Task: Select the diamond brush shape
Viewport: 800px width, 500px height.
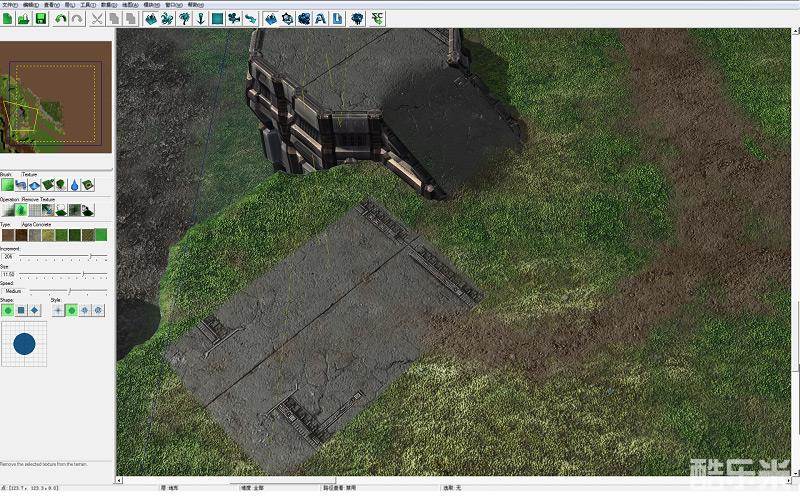Action: [x=34, y=310]
